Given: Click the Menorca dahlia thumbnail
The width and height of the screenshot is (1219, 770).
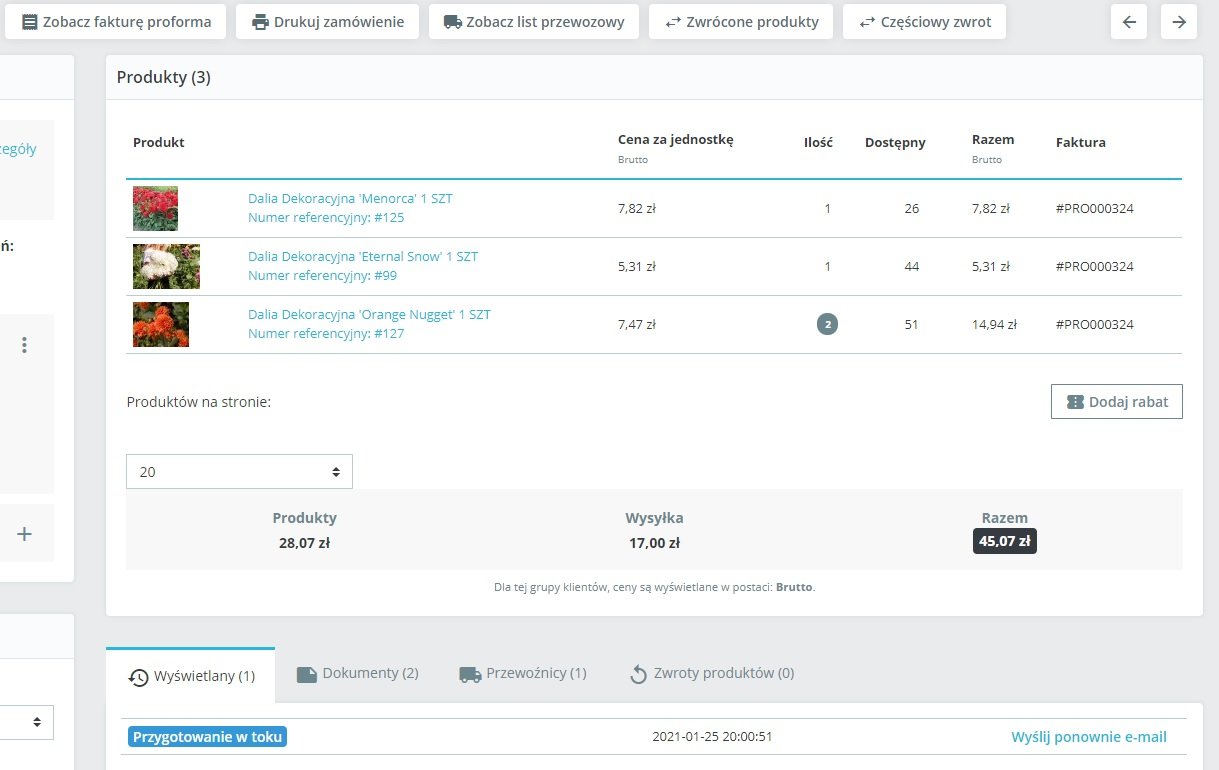Looking at the screenshot, I should 155,208.
